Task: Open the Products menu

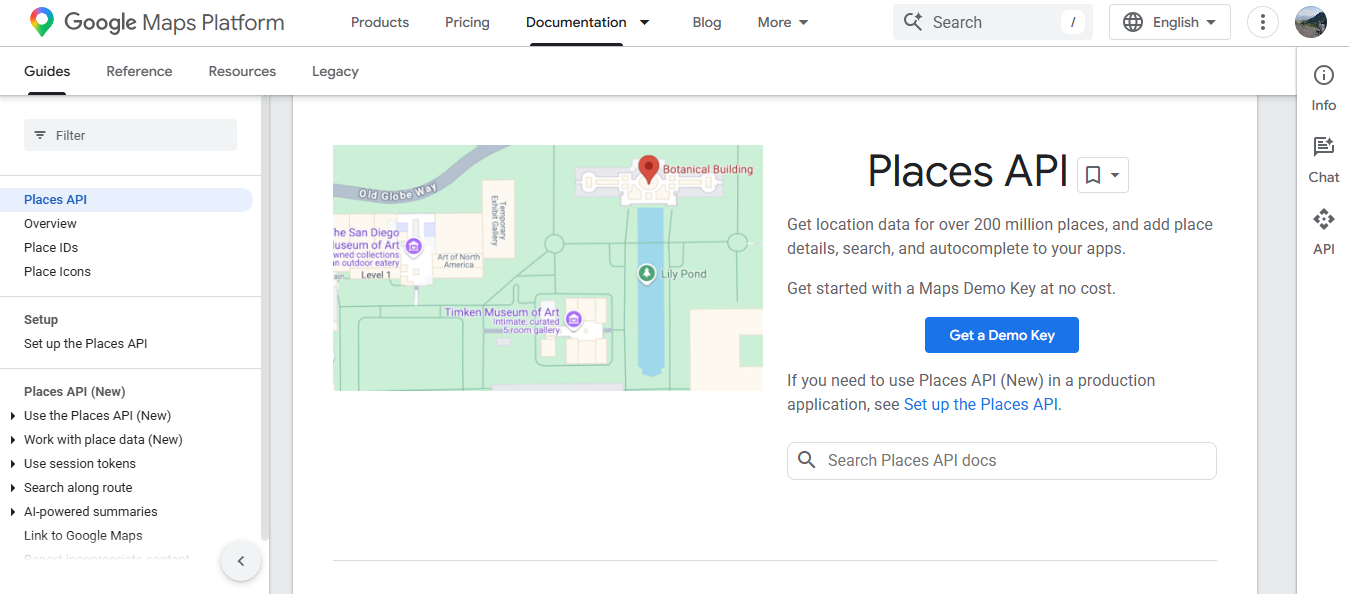Action: (x=380, y=22)
